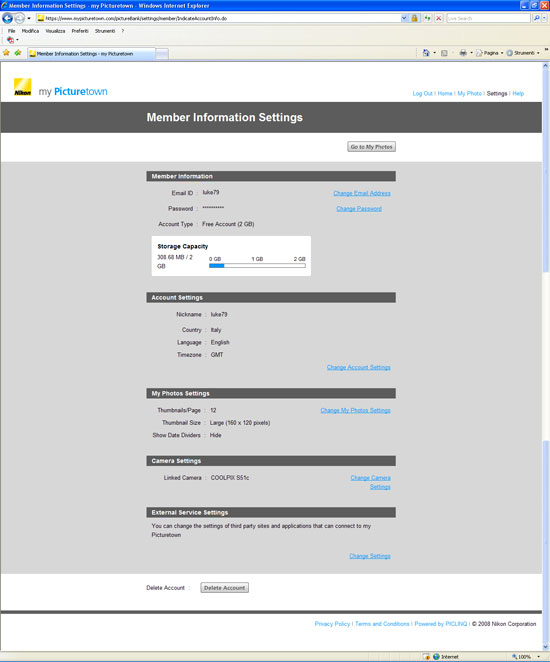
Task: Click the storage capacity progress bar
Action: pos(257,266)
